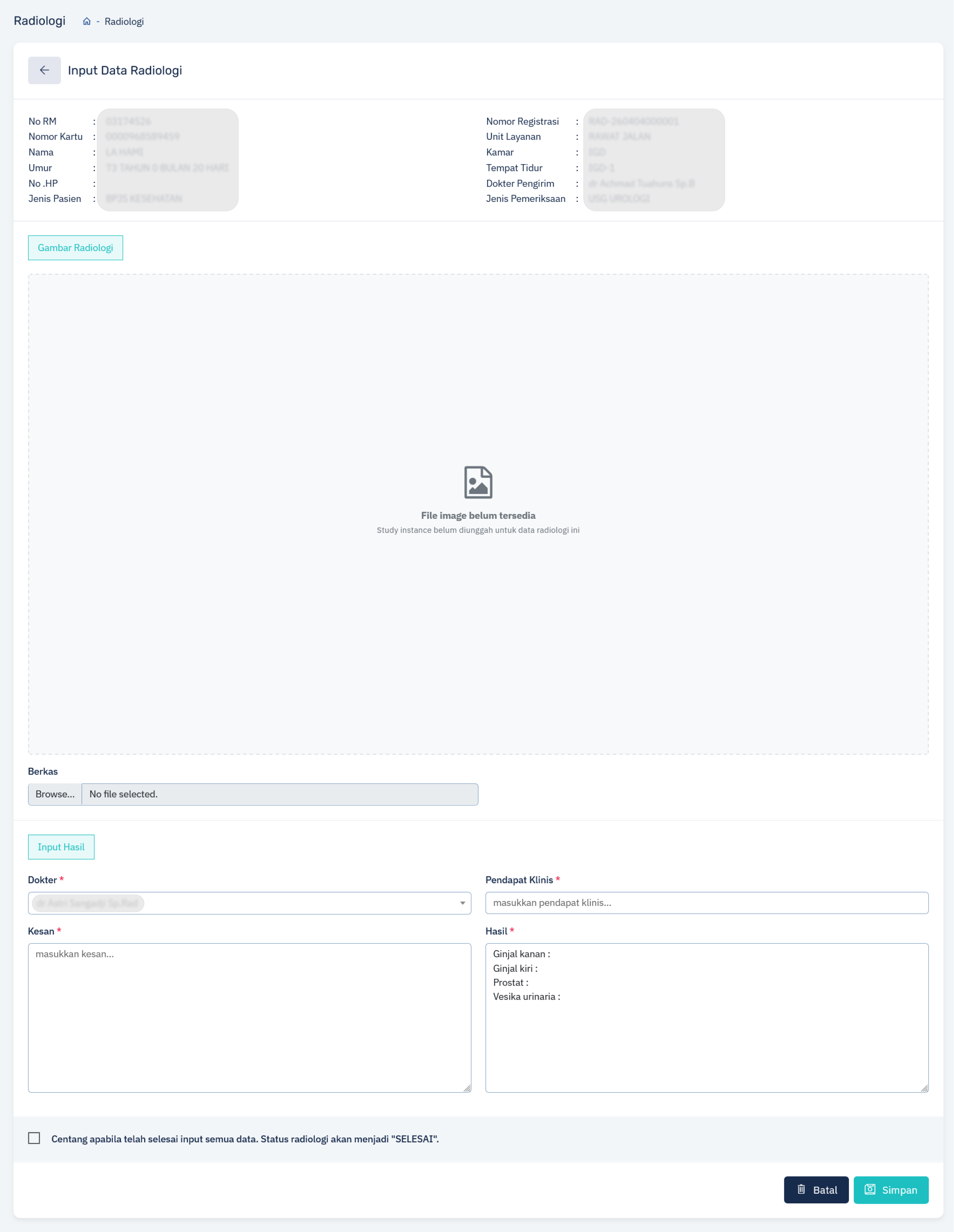Click the missing image file placeholder icon
Screen dimensions: 954x1232
[478, 482]
